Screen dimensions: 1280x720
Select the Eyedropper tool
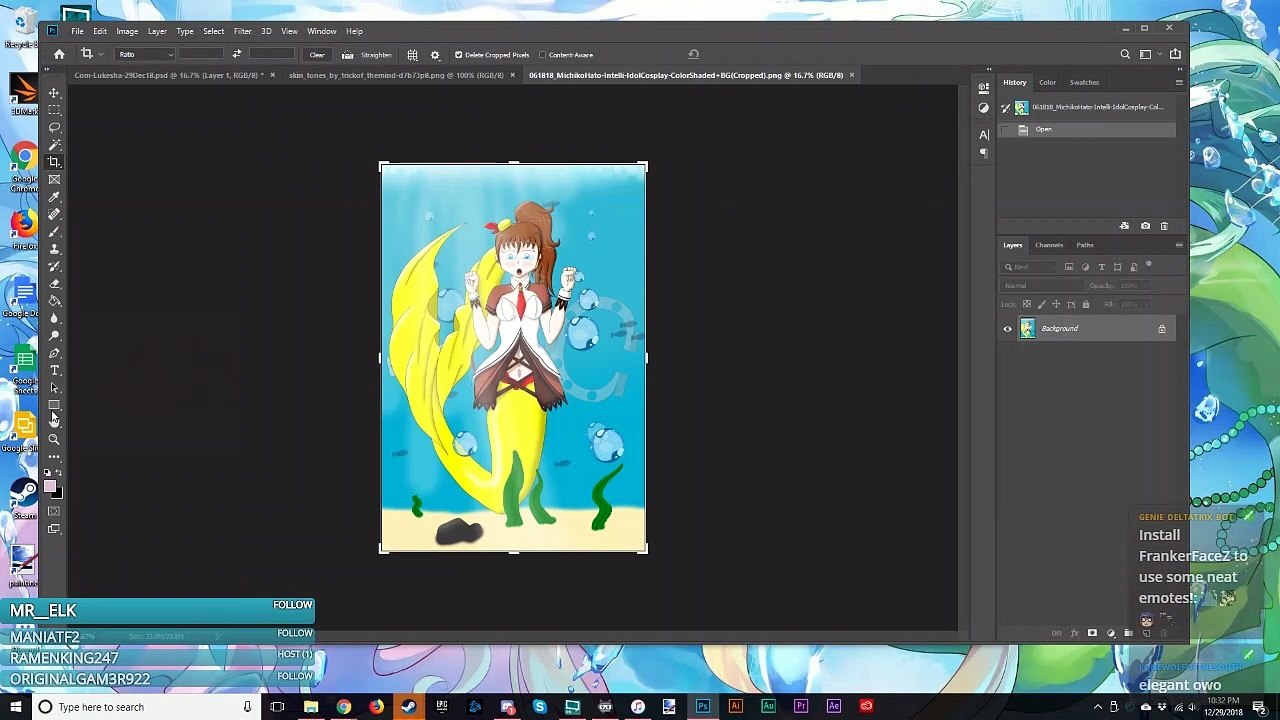pyautogui.click(x=54, y=197)
